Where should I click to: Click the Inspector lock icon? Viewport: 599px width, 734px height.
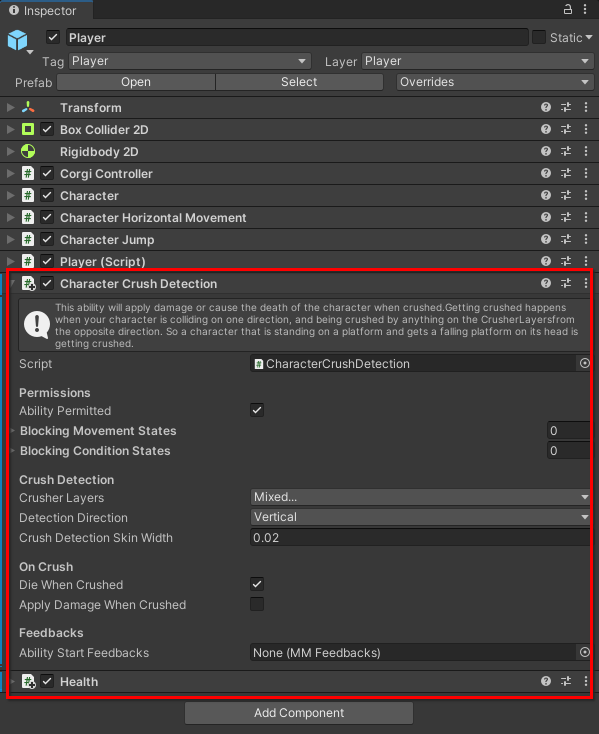pyautogui.click(x=567, y=9)
